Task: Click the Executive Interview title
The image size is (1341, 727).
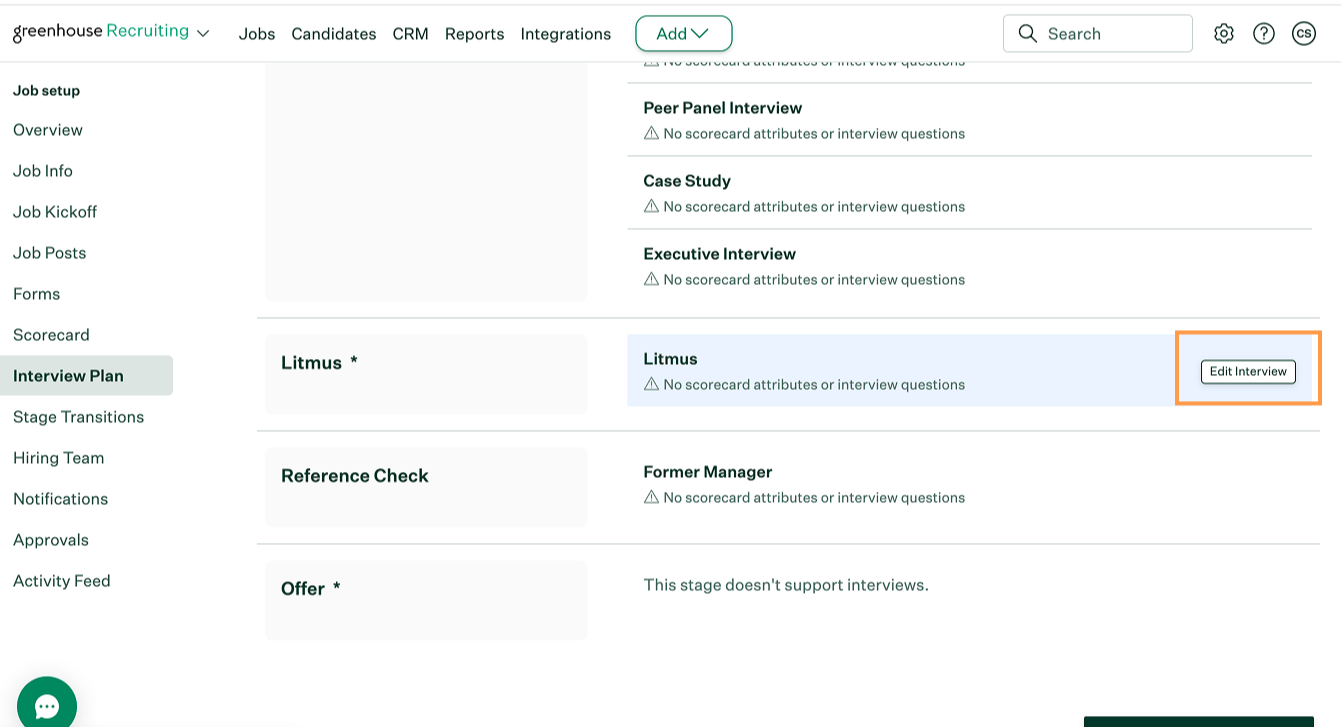Action: (x=720, y=254)
